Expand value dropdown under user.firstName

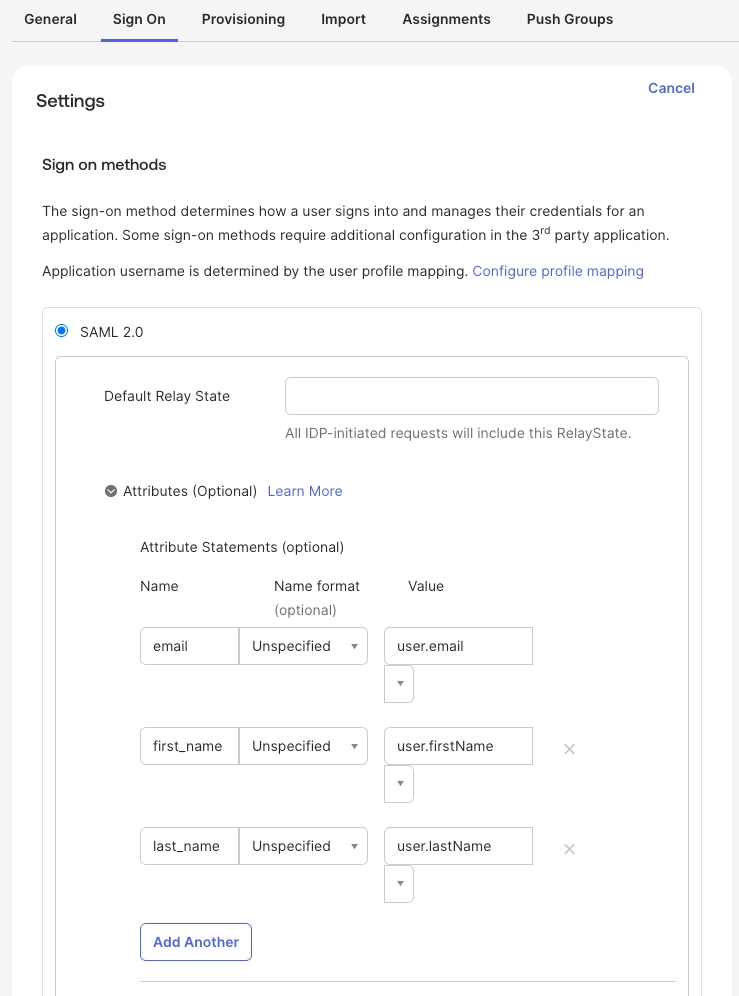coord(399,784)
